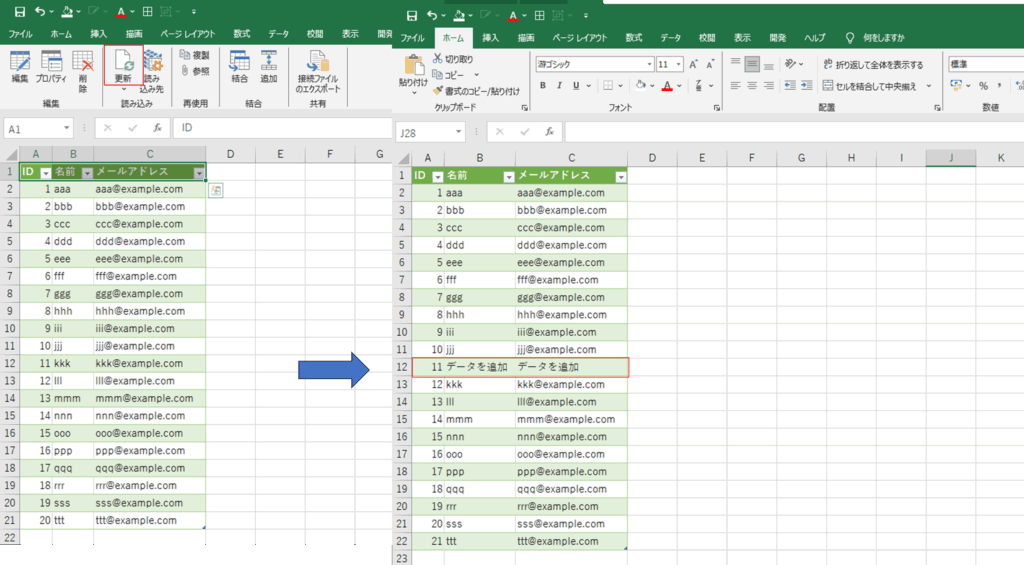1024x565 pixels.
Task: Open clipboard group dialog launcher
Action: 524,108
